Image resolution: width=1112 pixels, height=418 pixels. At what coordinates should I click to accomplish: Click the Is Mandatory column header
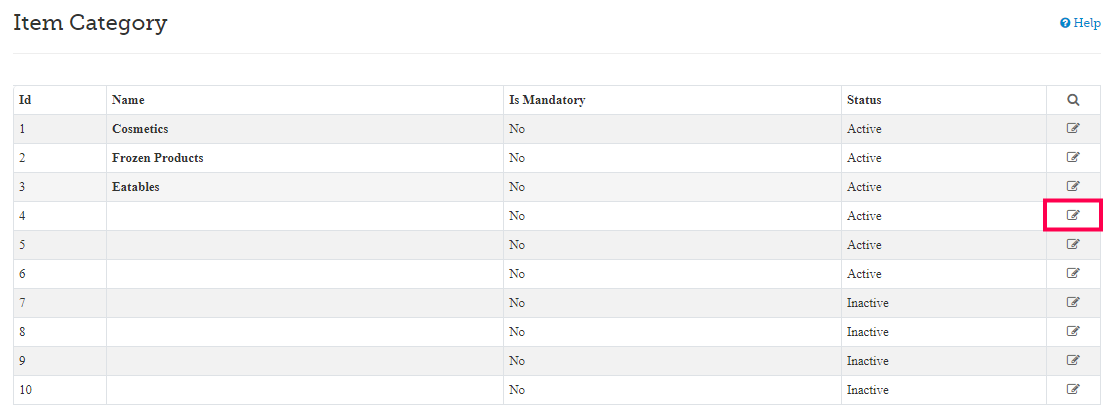[x=547, y=100]
